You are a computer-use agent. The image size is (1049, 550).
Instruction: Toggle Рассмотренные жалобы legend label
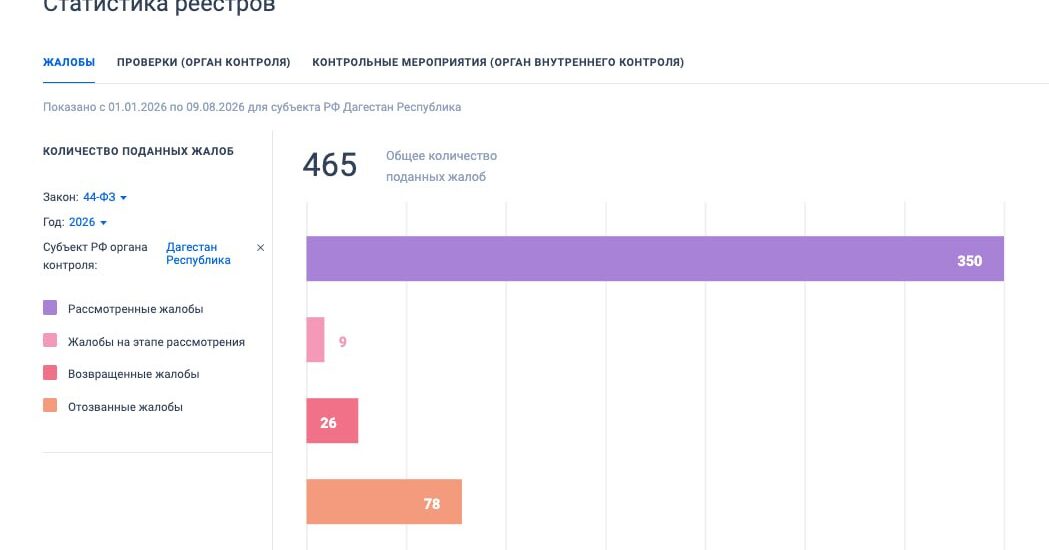[x=135, y=309]
